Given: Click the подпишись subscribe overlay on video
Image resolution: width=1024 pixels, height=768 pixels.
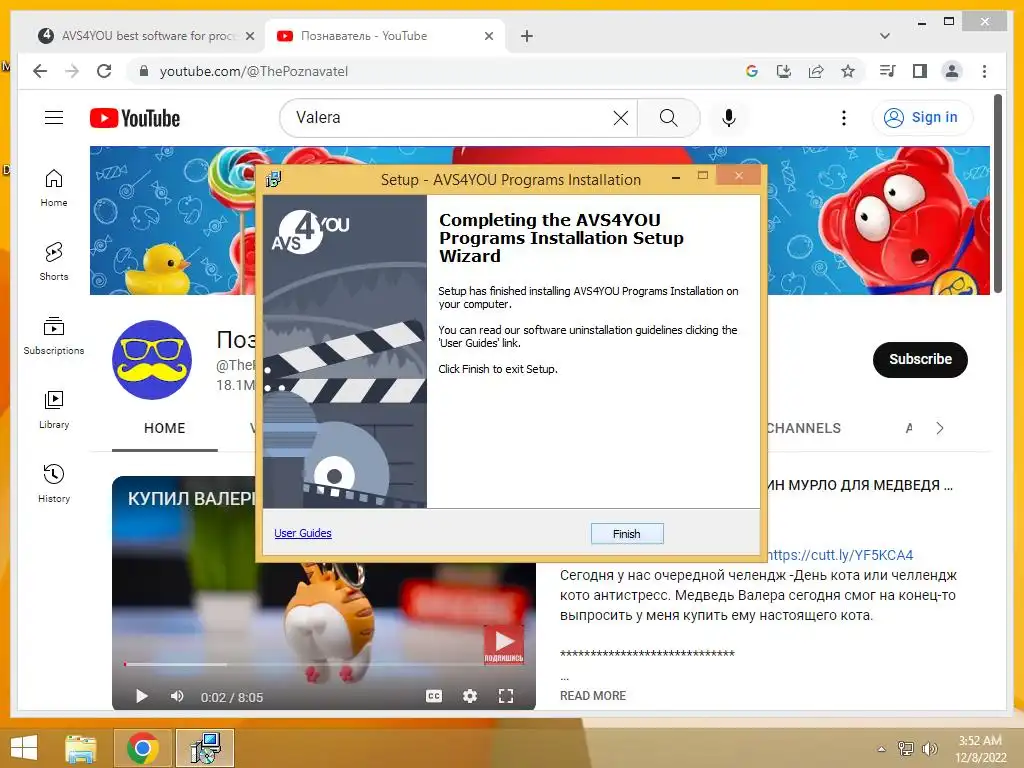Looking at the screenshot, I should 503,645.
